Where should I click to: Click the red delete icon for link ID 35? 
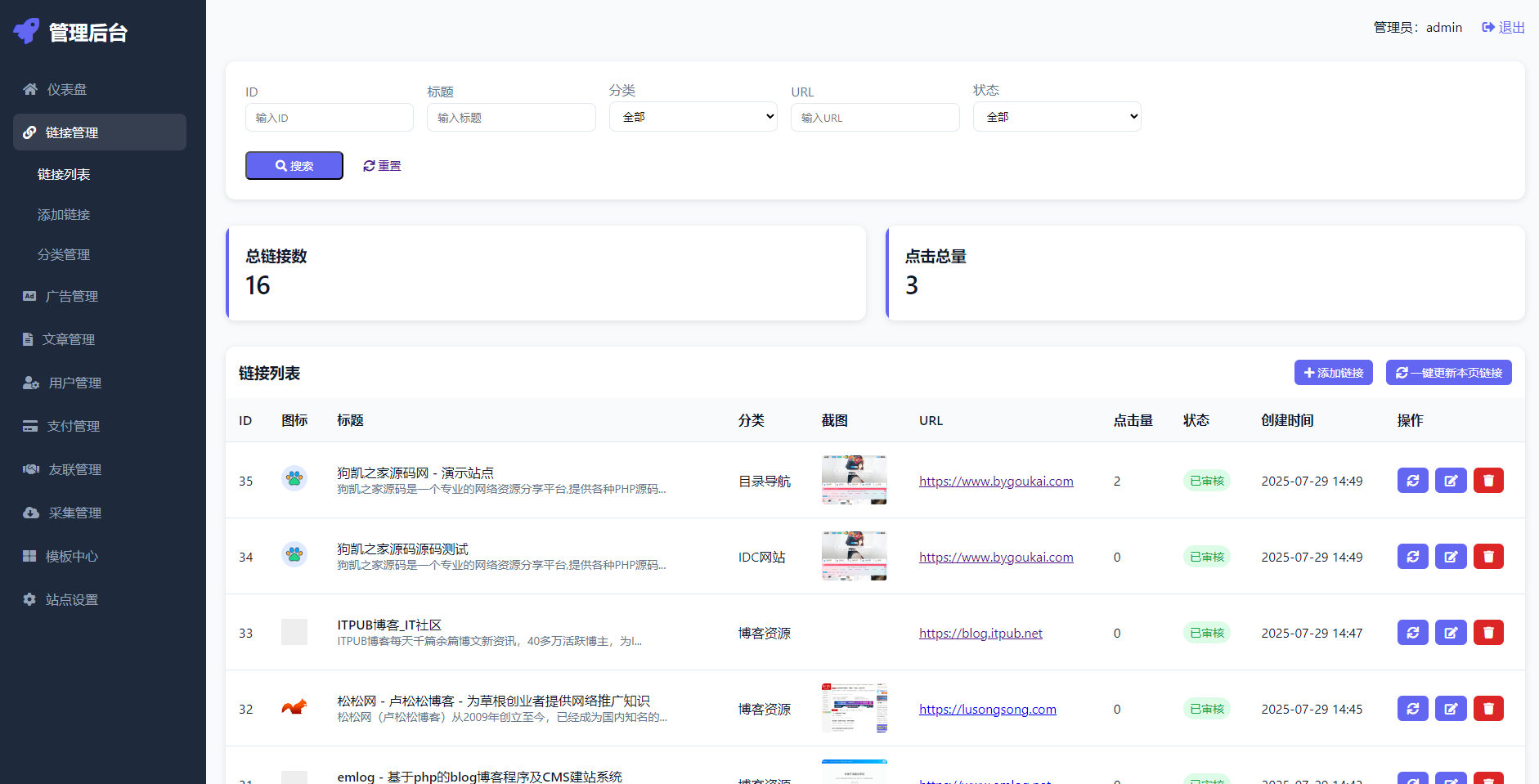pyautogui.click(x=1488, y=481)
